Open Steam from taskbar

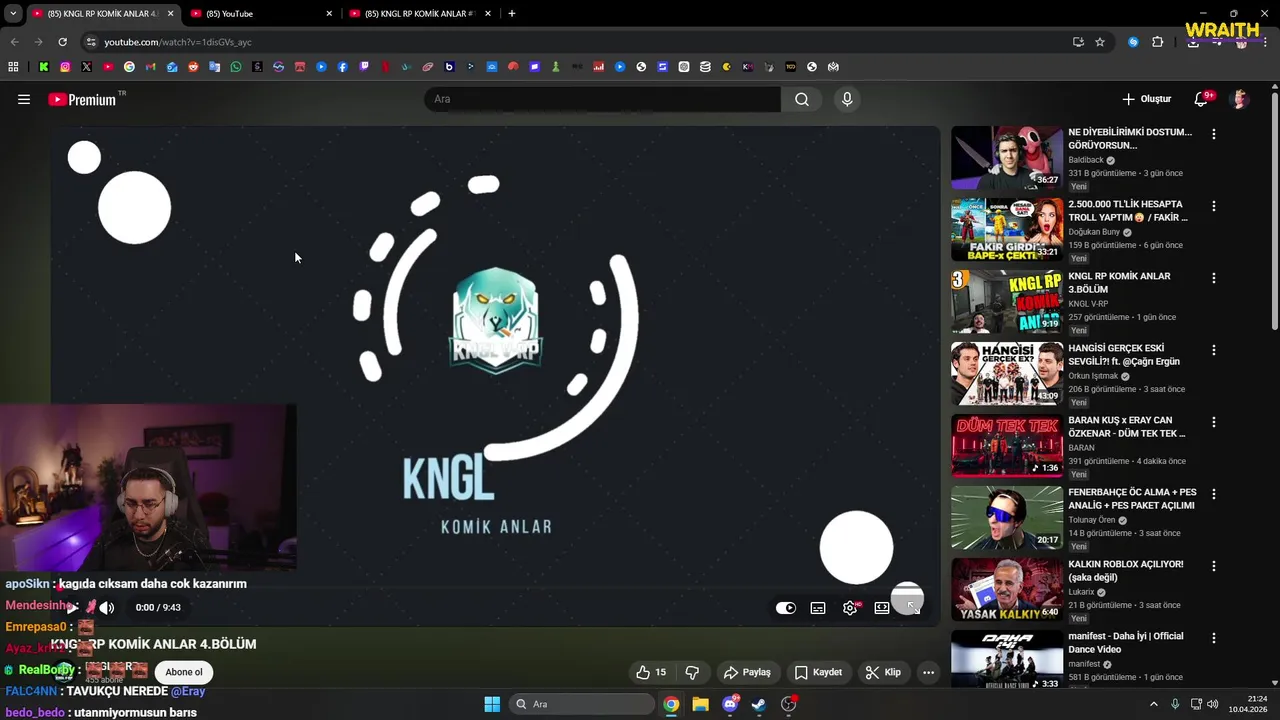(x=759, y=704)
